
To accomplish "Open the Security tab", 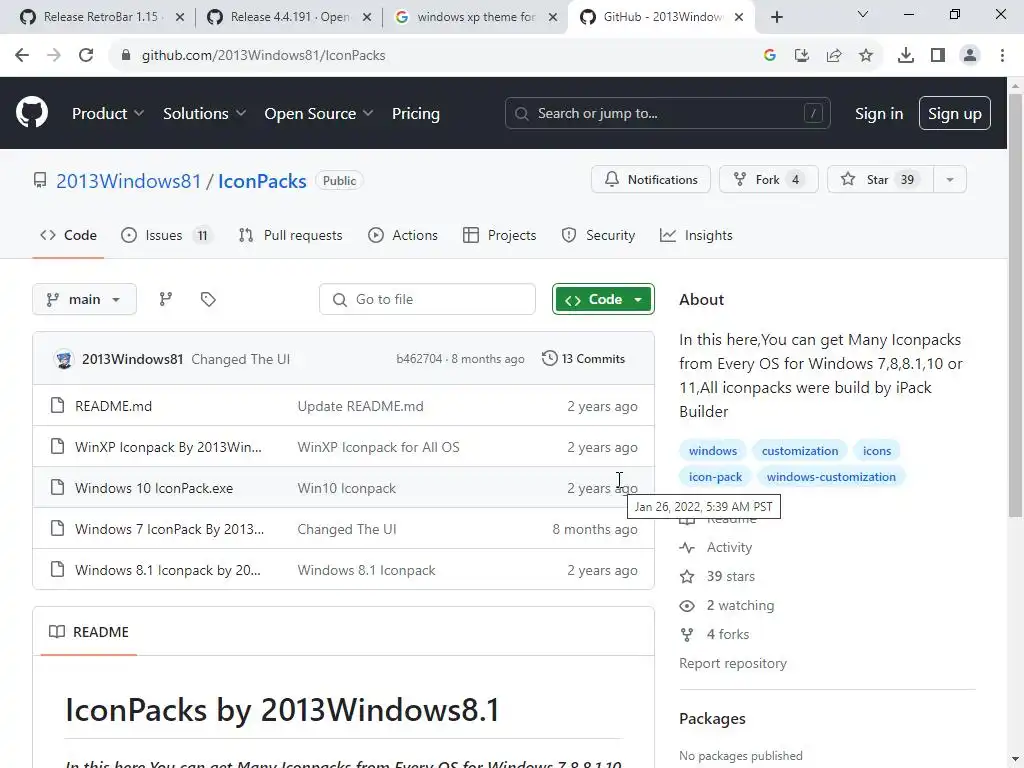I will coord(598,235).
